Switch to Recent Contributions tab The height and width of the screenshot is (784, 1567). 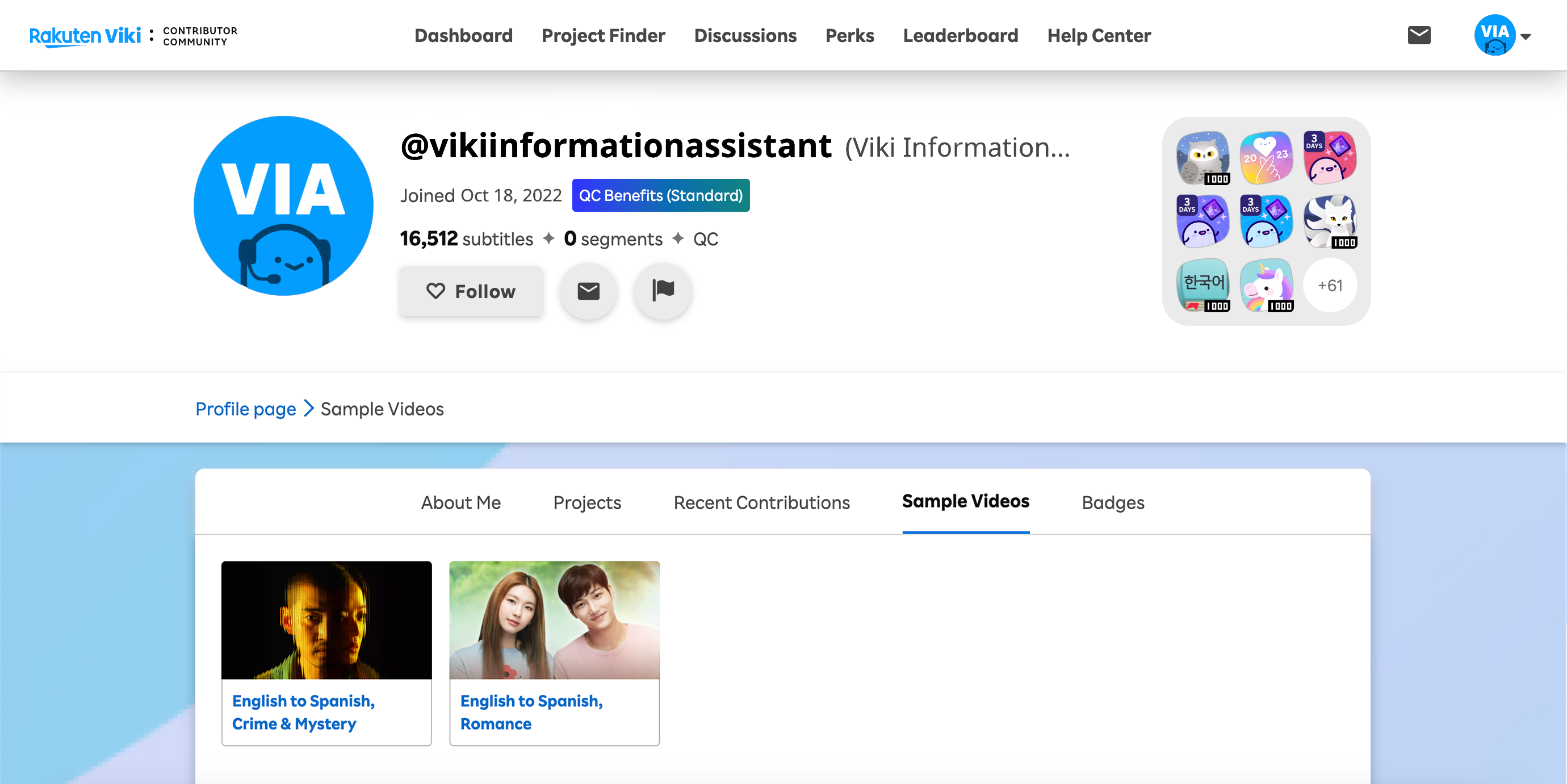point(761,502)
